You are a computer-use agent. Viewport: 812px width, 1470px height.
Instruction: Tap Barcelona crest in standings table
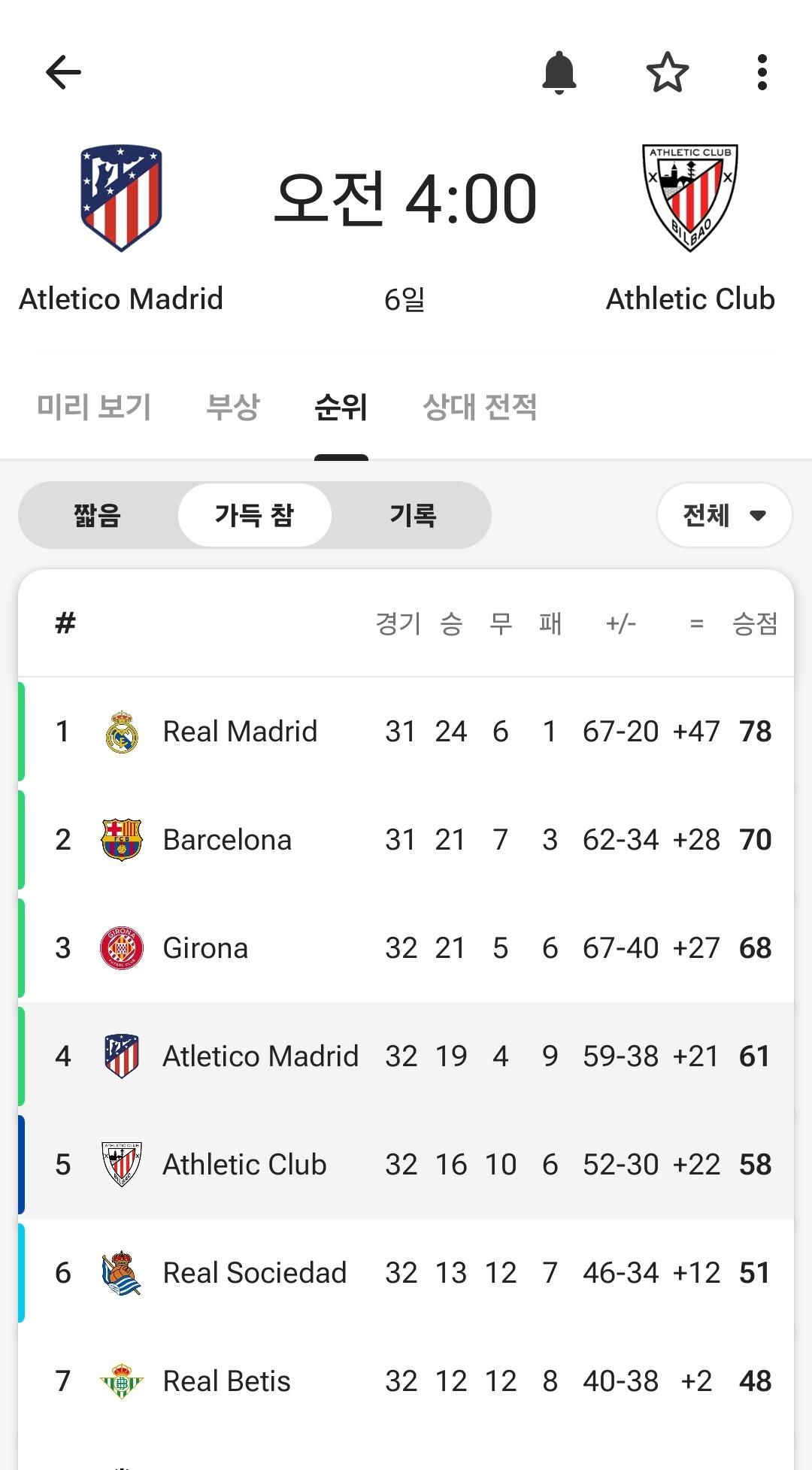(x=122, y=840)
